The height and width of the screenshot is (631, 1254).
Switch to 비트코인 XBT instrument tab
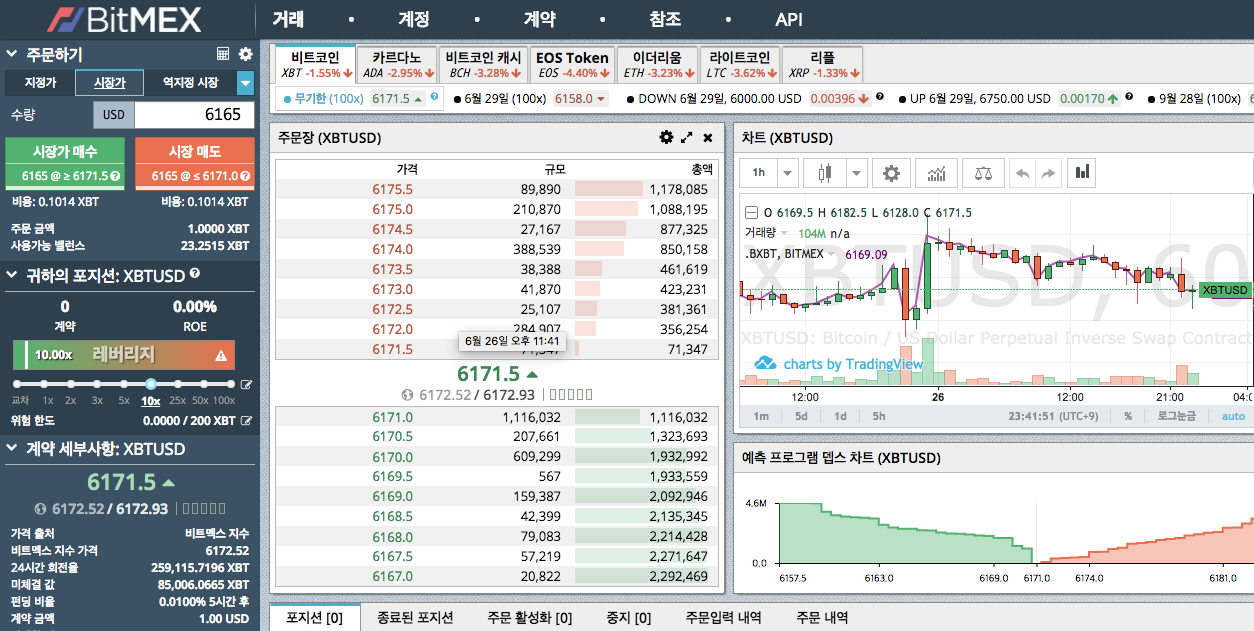[x=316, y=64]
